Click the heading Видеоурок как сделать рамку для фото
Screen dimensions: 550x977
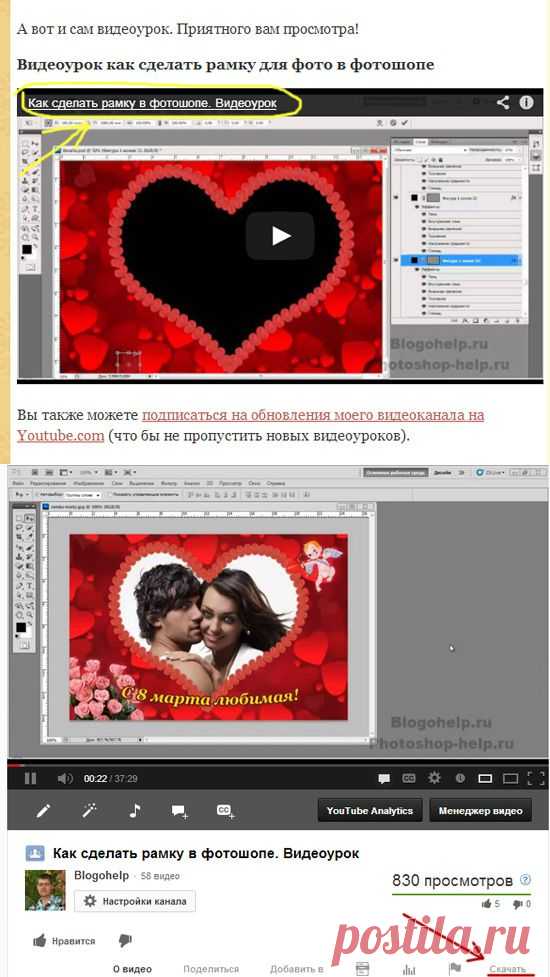coord(225,64)
